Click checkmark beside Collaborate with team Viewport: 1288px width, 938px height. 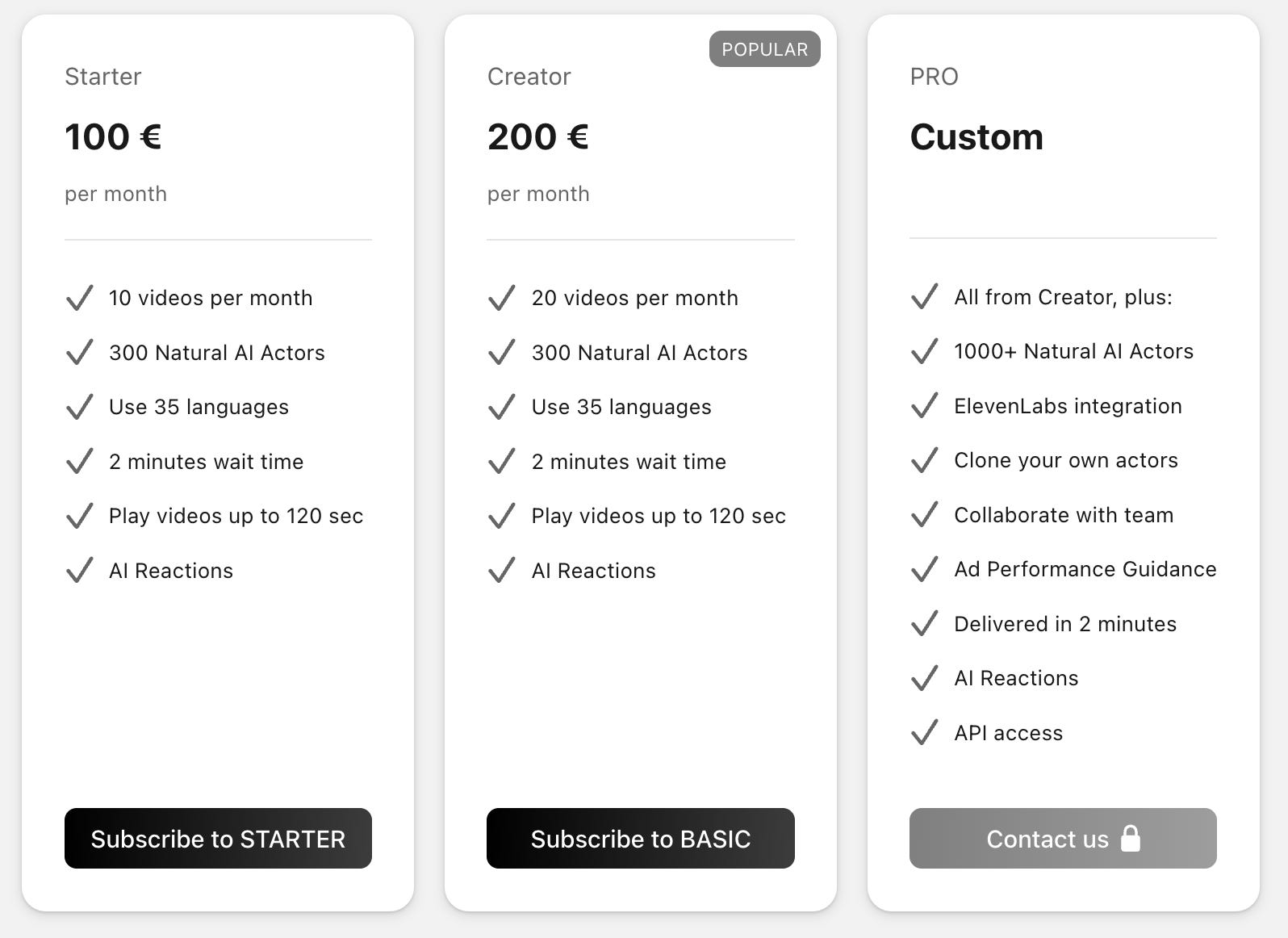point(924,515)
